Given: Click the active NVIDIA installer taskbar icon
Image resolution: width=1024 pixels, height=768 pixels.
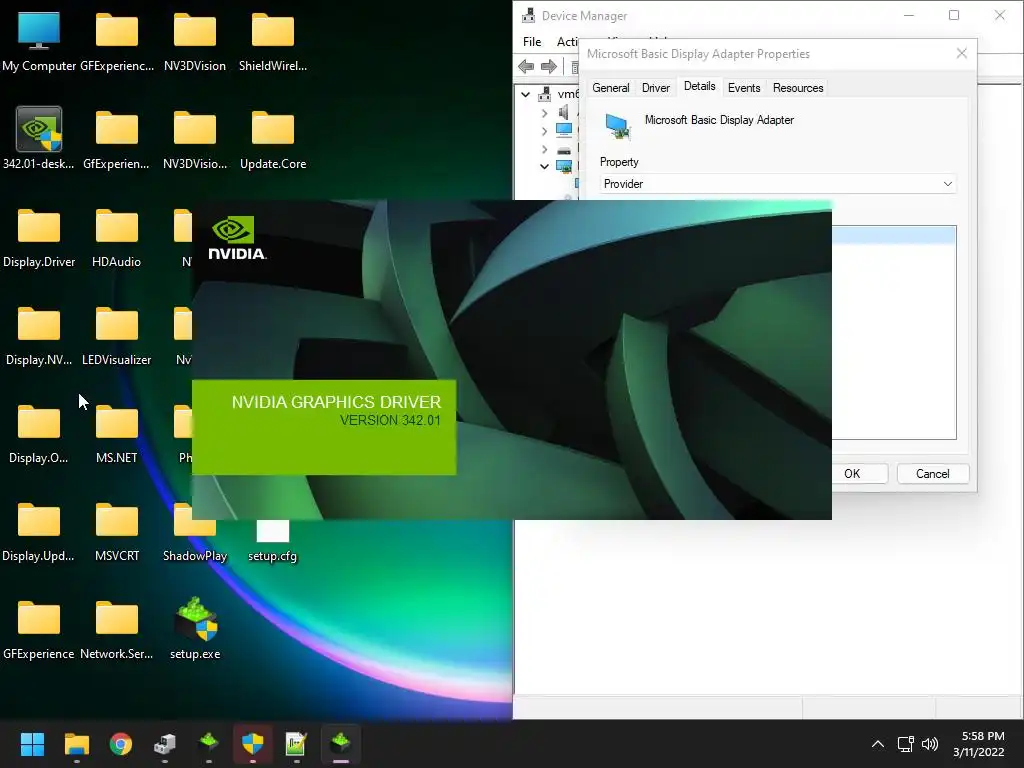Looking at the screenshot, I should point(340,744).
